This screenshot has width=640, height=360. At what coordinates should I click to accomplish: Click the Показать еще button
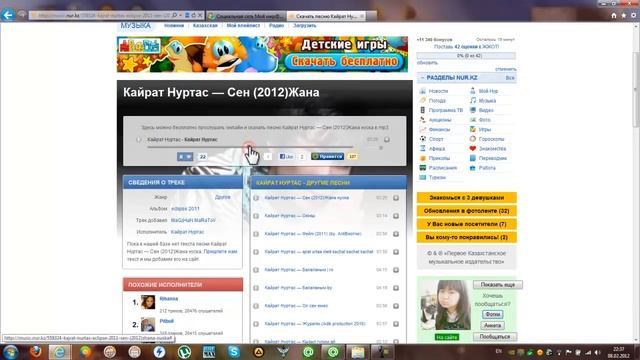coord(498,284)
